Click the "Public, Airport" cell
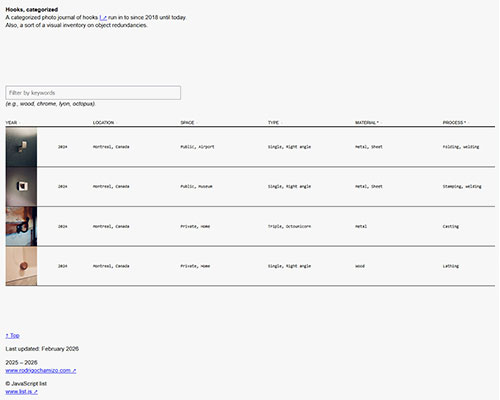Viewport: 500px width, 400px height. pos(197,147)
